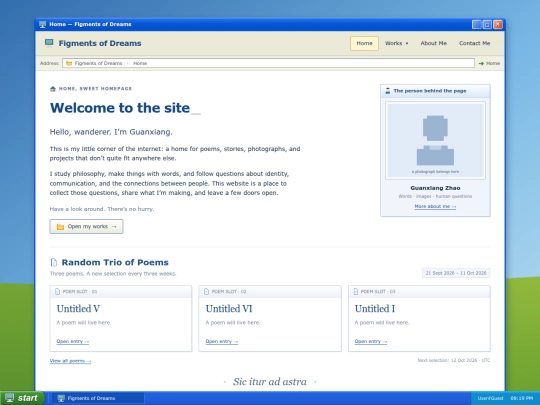
Task: Open entry for Untitled V
Action: pos(73,341)
